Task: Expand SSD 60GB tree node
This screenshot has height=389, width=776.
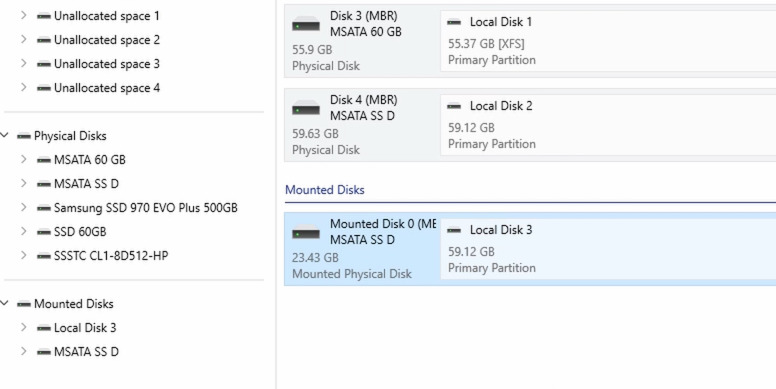Action: [23, 231]
